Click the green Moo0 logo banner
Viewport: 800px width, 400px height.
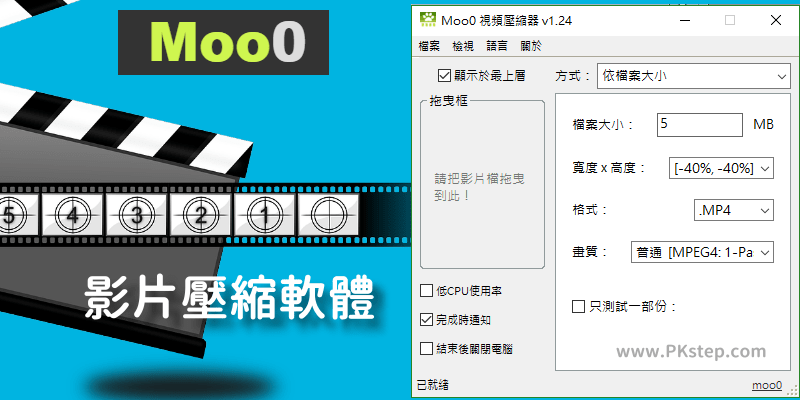point(223,42)
